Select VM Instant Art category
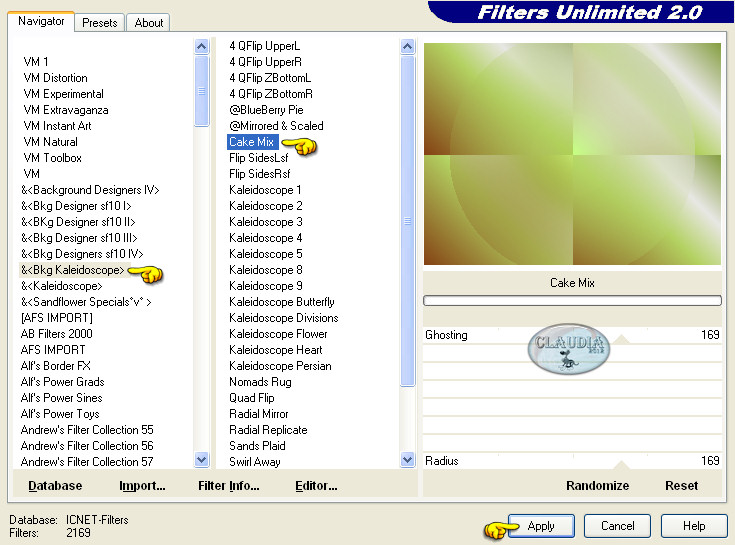Image resolution: width=735 pixels, height=545 pixels. click(57, 126)
